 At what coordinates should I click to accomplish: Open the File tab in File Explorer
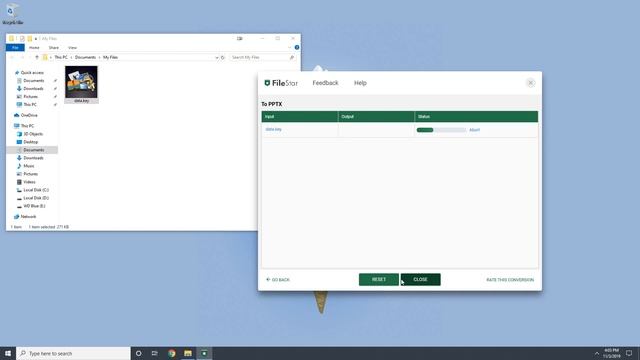pyautogui.click(x=15, y=48)
